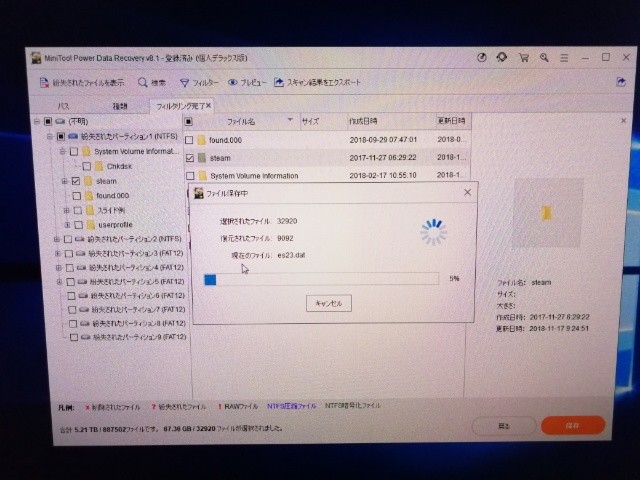640x480 pixels.
Task: Click the キャンセル button
Action: coord(329,303)
